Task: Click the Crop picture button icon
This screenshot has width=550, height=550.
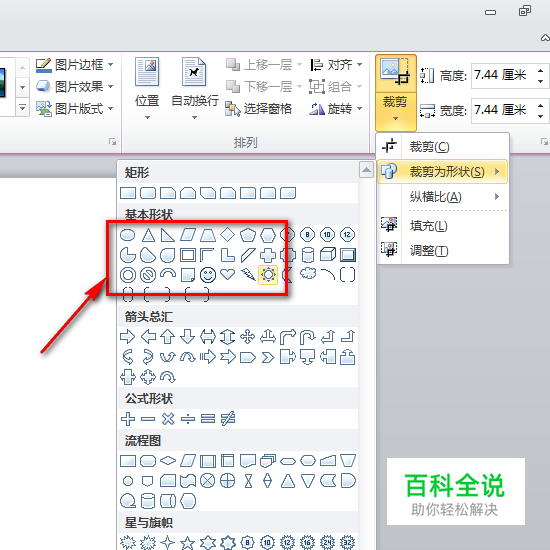Action: [x=396, y=74]
